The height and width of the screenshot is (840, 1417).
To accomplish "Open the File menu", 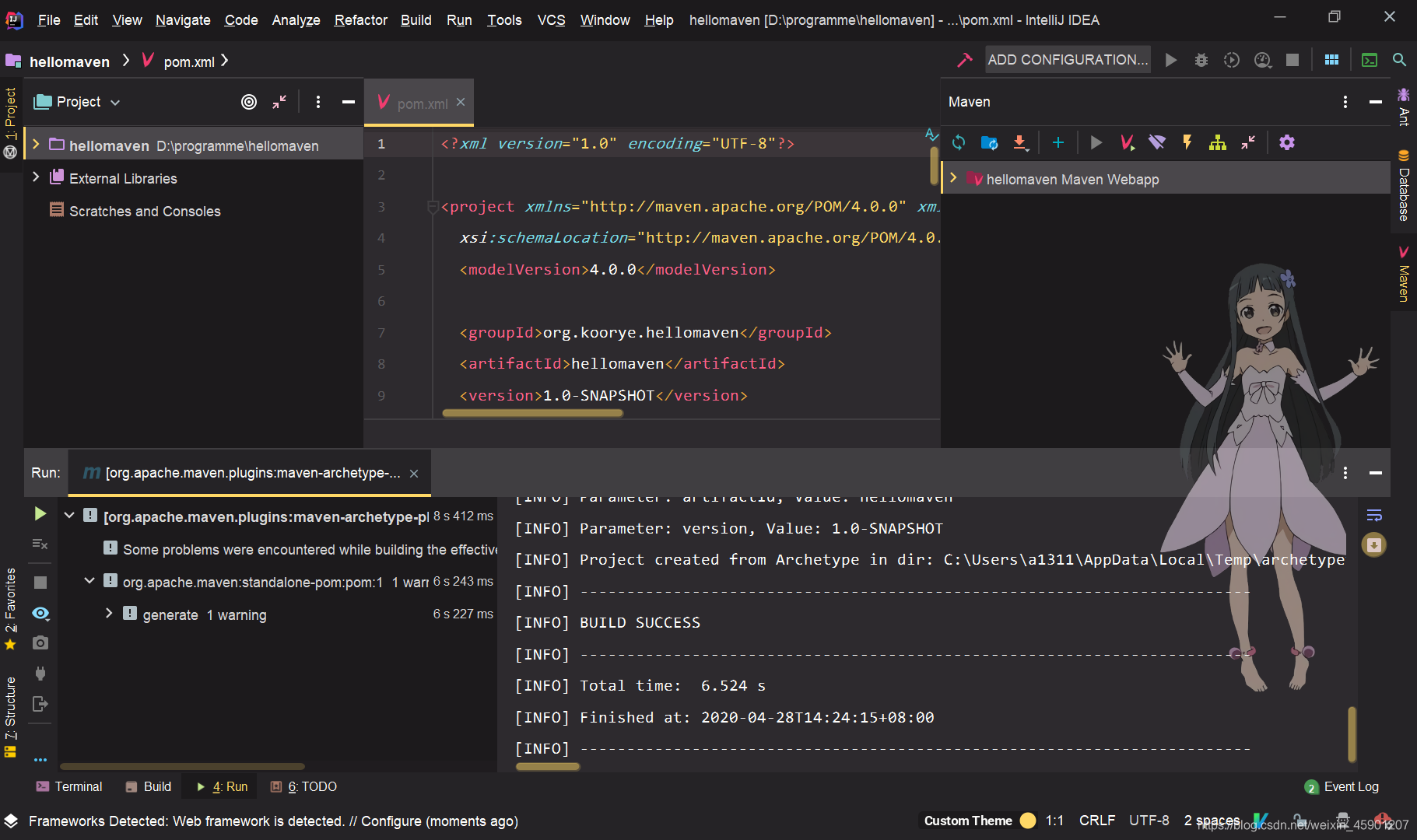I will point(49,20).
